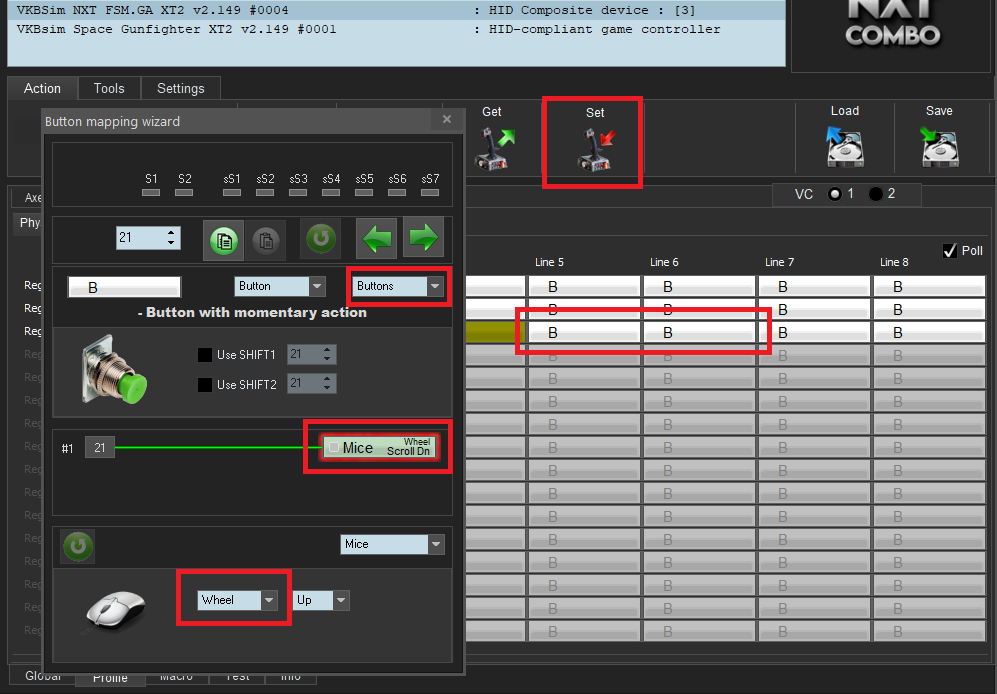This screenshot has width=997, height=694.
Task: Click the Set joystick icon
Action: pos(596,149)
